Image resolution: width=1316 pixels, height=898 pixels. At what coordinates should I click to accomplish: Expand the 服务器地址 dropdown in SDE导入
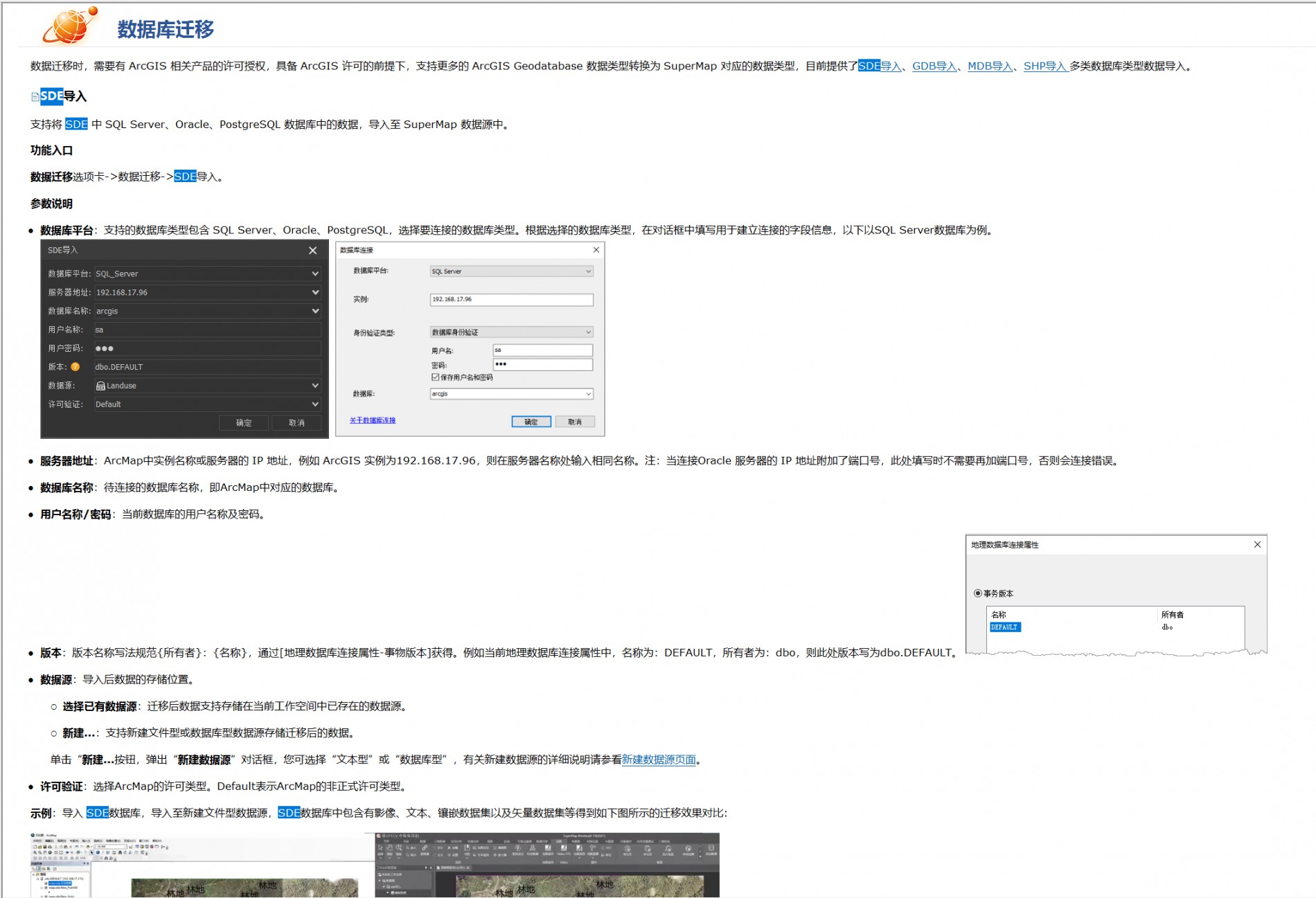coord(315,293)
